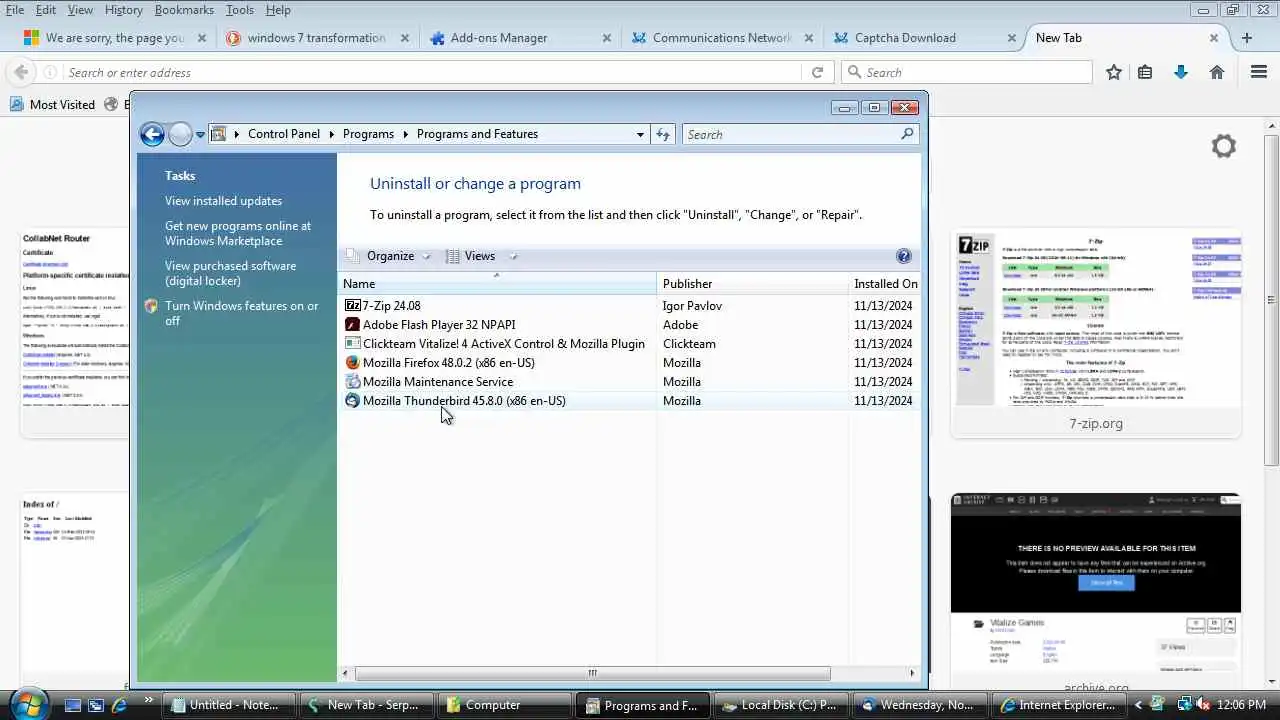The width and height of the screenshot is (1280, 720).
Task: Click the blue help question mark icon
Action: coord(904,256)
